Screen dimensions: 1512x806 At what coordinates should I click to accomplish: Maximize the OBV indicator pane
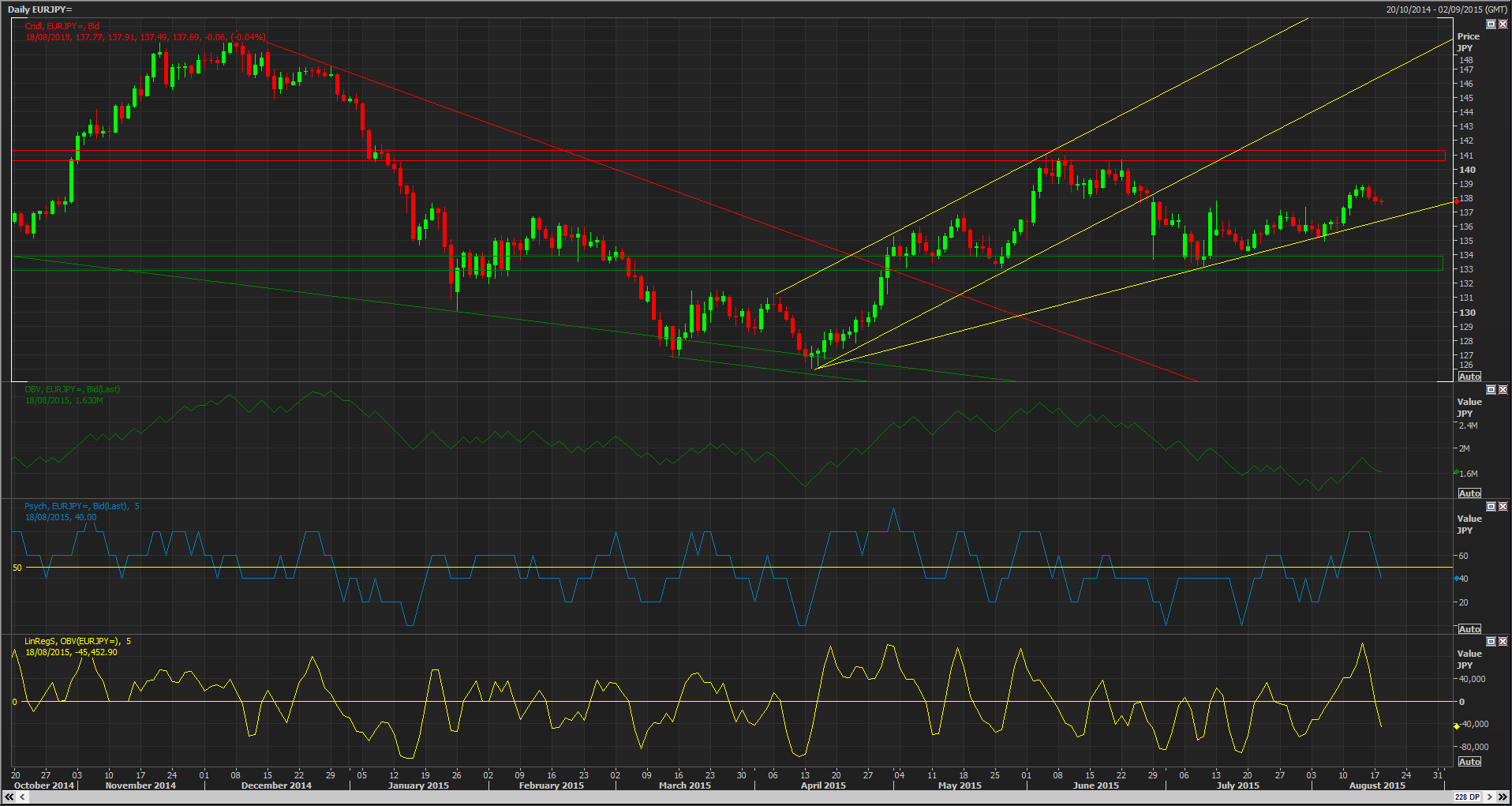(x=1491, y=389)
